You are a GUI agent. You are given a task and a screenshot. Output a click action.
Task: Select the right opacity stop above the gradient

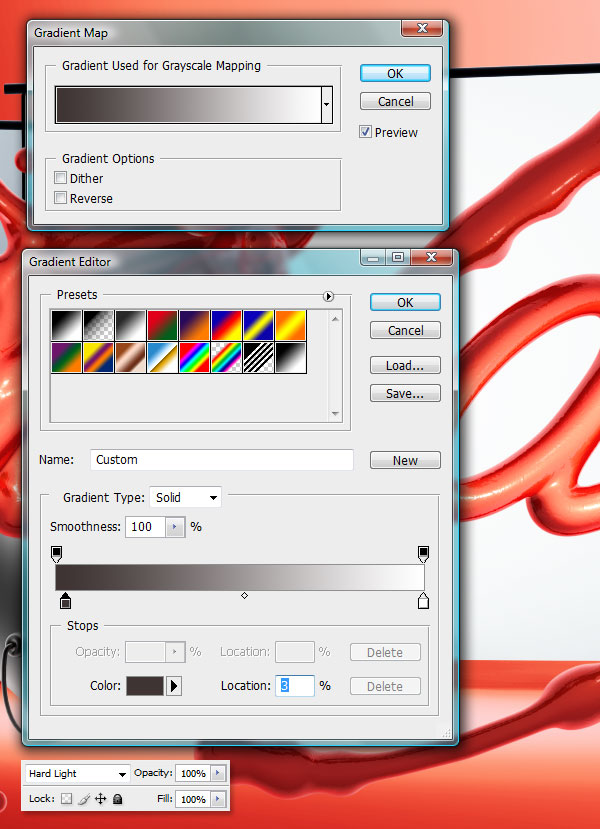click(x=423, y=554)
